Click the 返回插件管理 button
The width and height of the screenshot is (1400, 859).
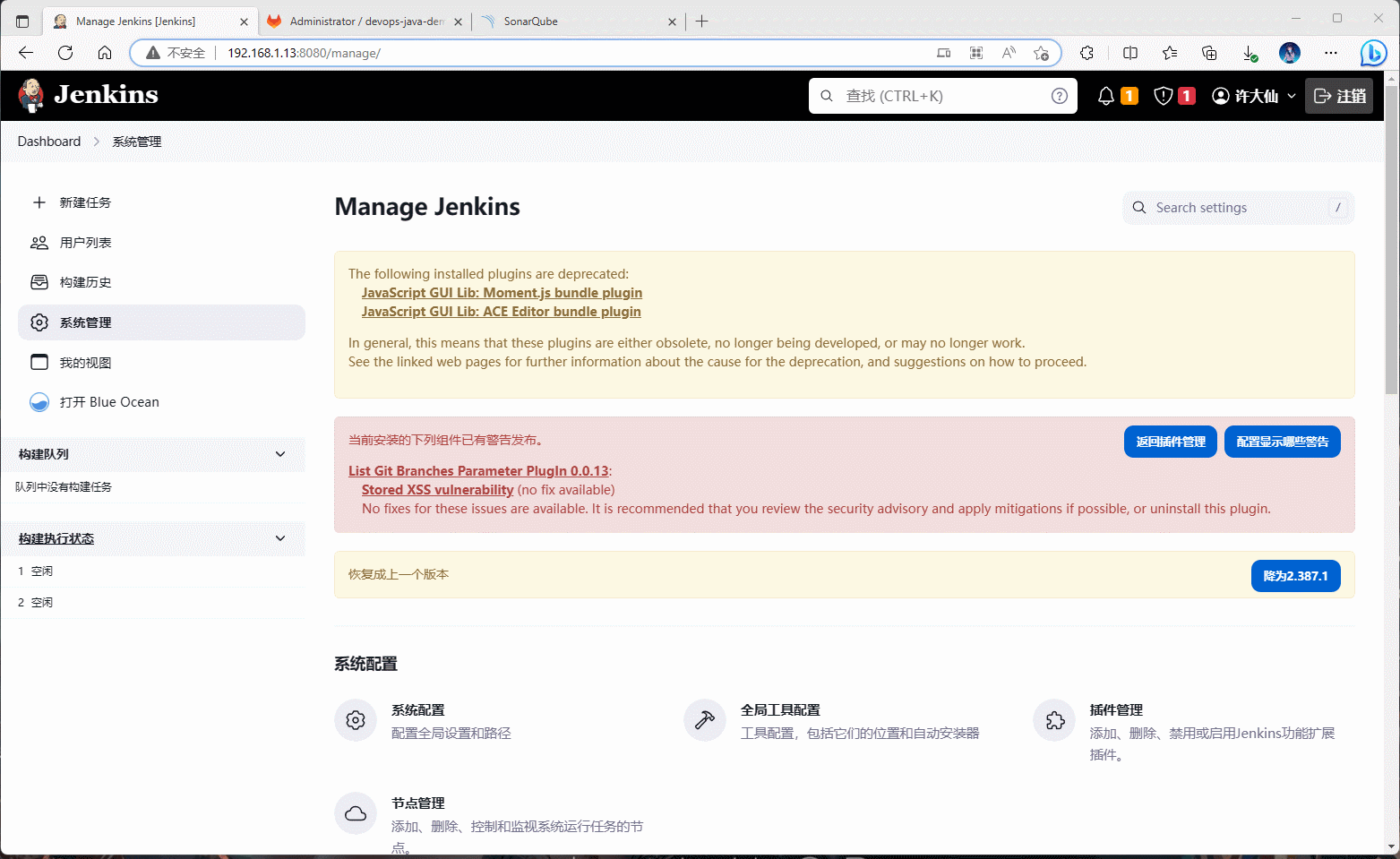[1171, 442]
